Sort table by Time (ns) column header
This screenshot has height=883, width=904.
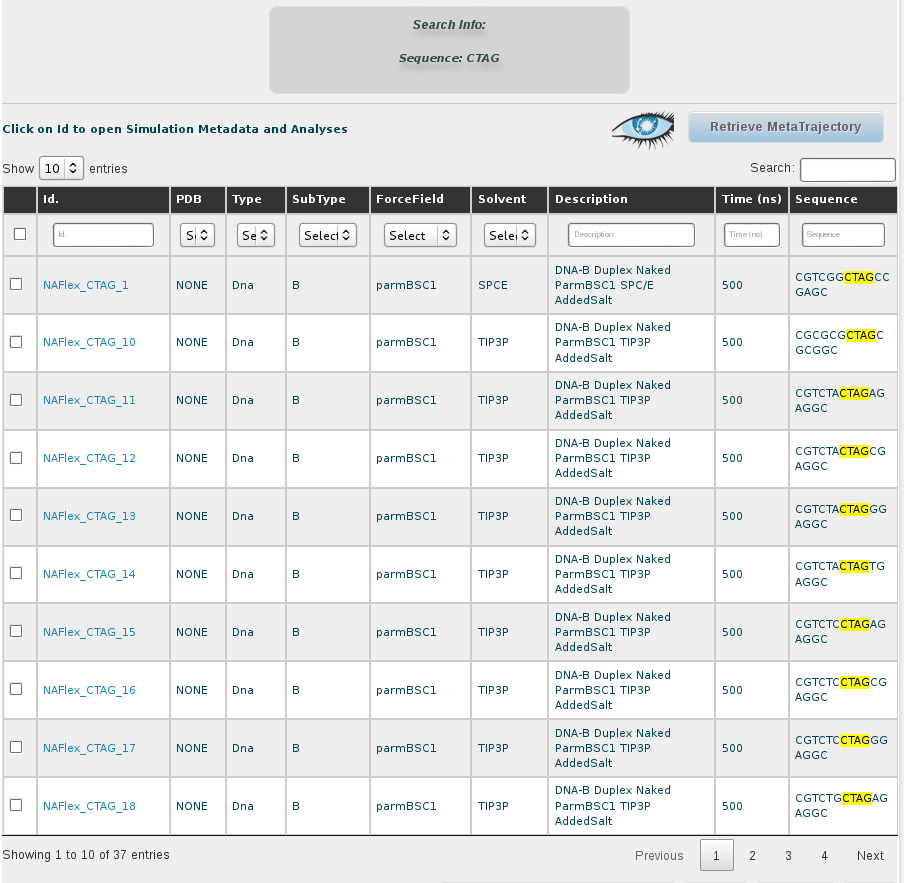(751, 199)
